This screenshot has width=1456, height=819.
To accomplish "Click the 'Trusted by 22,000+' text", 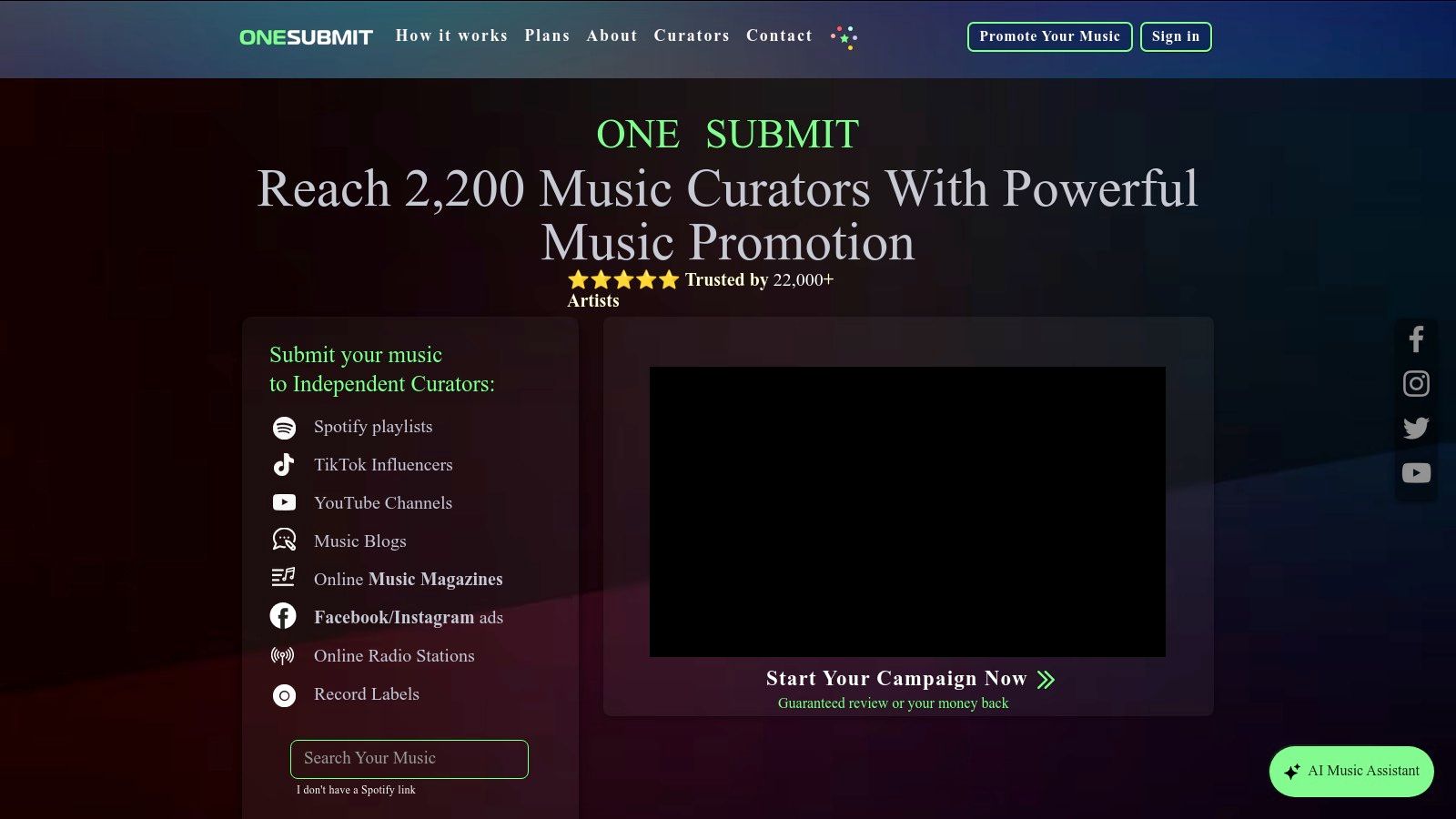I will (x=759, y=280).
